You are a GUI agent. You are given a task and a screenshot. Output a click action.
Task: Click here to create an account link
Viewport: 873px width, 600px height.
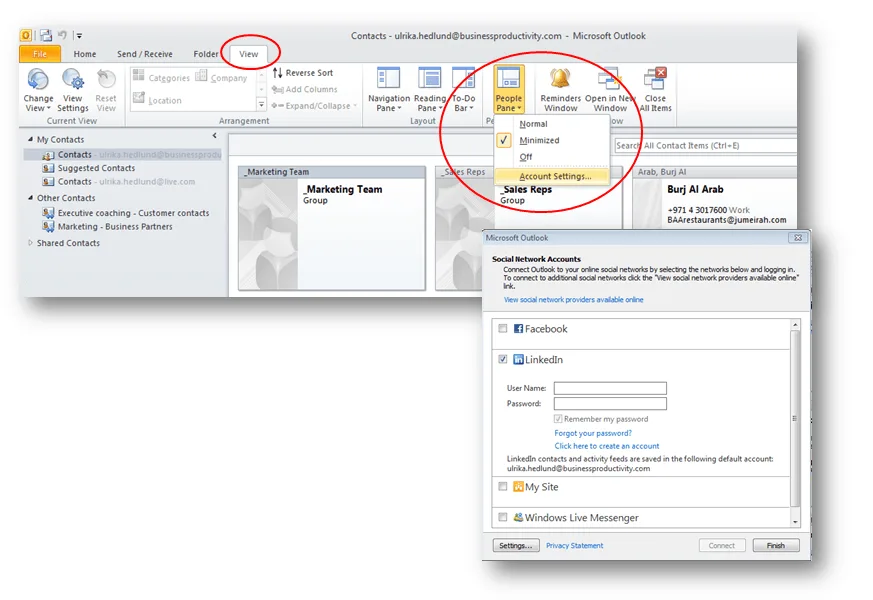coord(607,446)
